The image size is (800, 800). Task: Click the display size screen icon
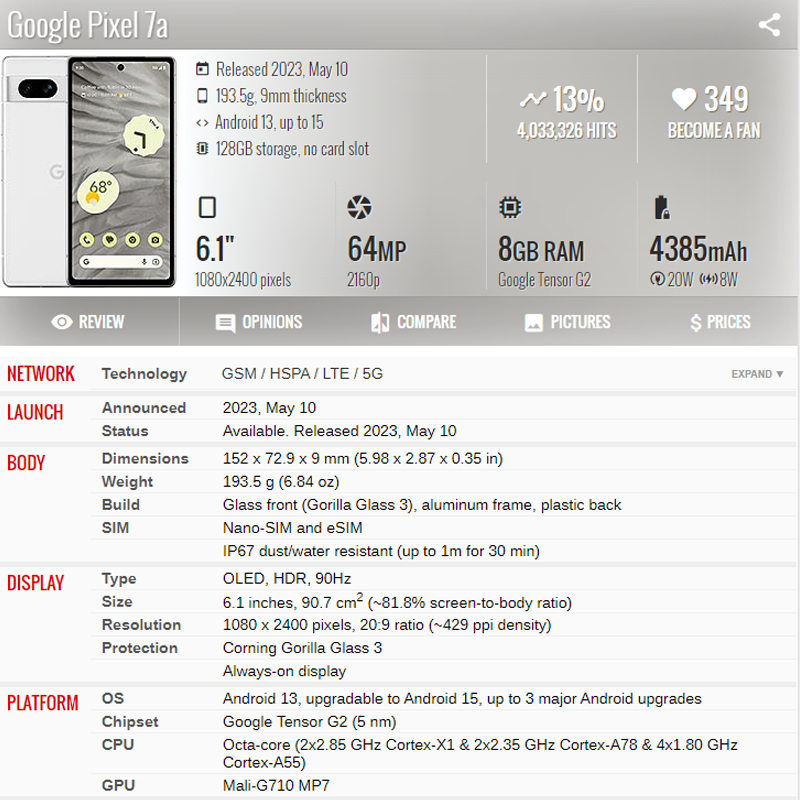(x=207, y=208)
